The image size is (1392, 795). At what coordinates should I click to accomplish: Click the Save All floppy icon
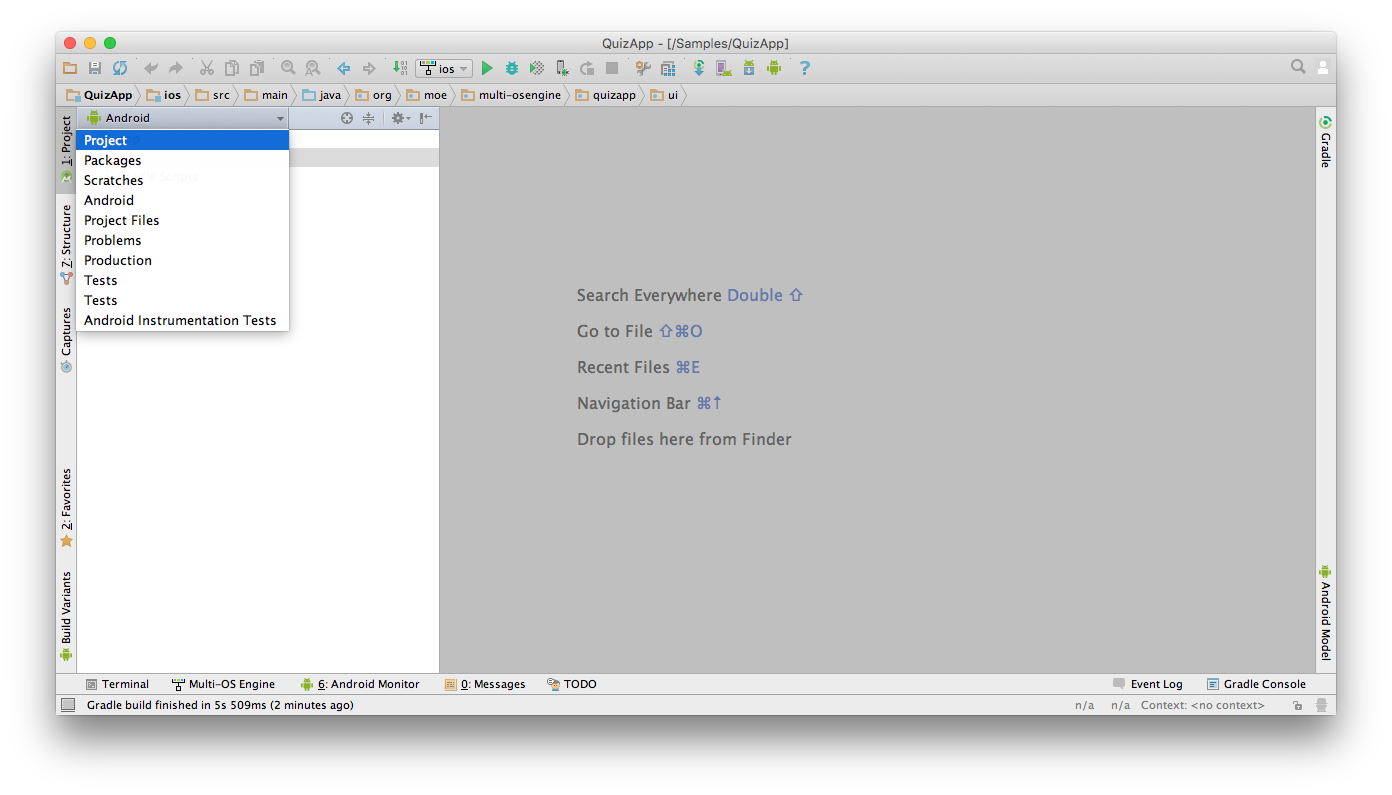pos(95,68)
